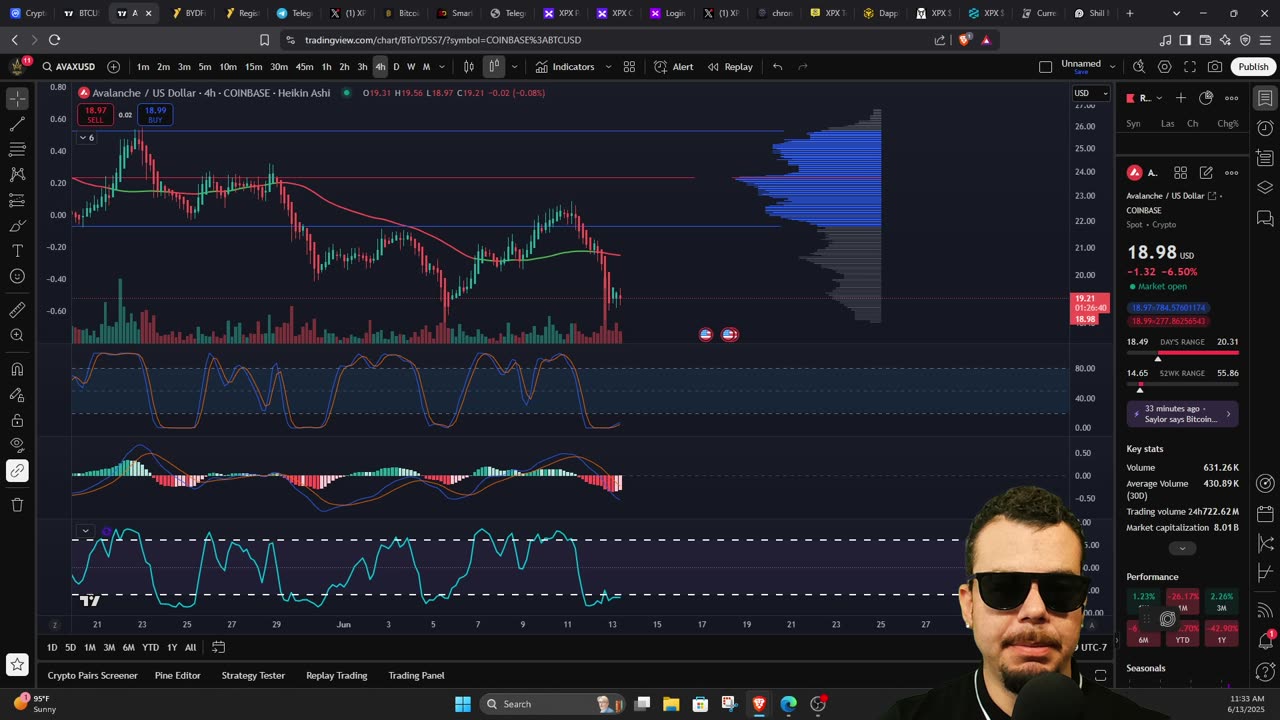Open the object tree layers panel
The width and height of the screenshot is (1280, 720).
pos(1265,187)
